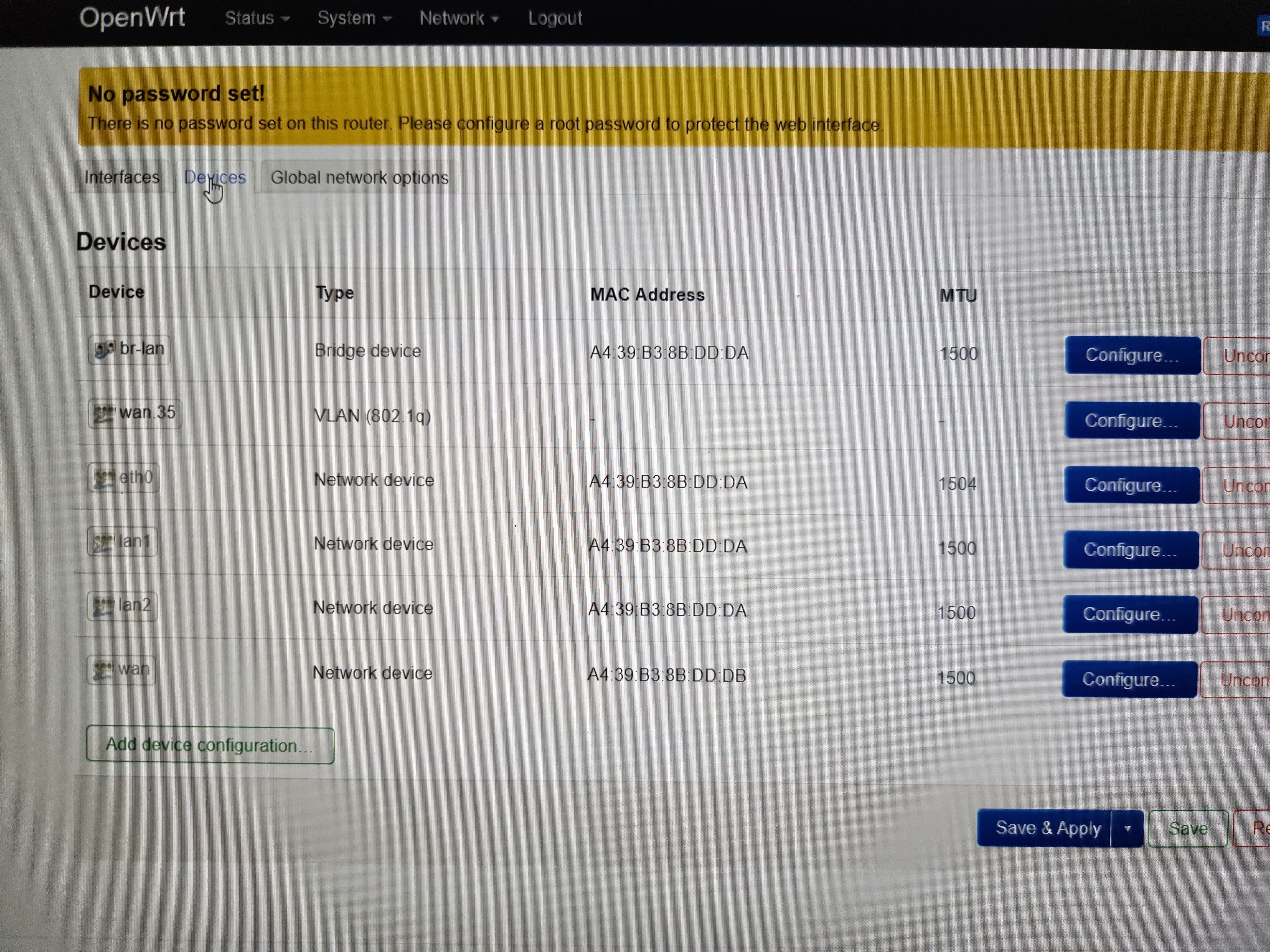Click Logout in the top bar
Screen dimensions: 1270x952
(x=555, y=18)
